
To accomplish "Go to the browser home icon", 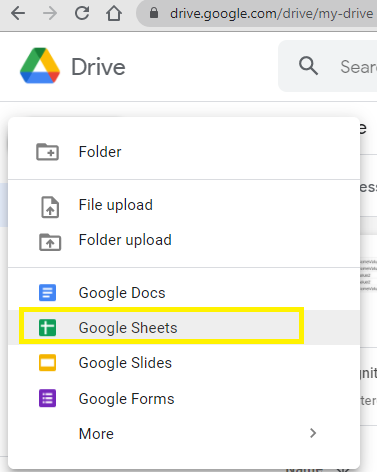I will tap(114, 14).
